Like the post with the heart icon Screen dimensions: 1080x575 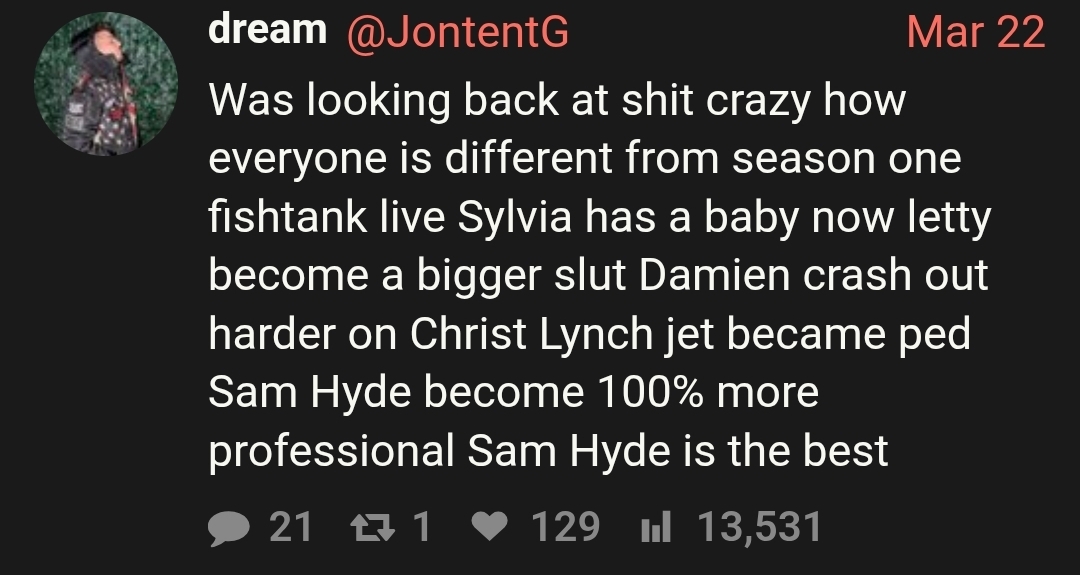point(490,528)
